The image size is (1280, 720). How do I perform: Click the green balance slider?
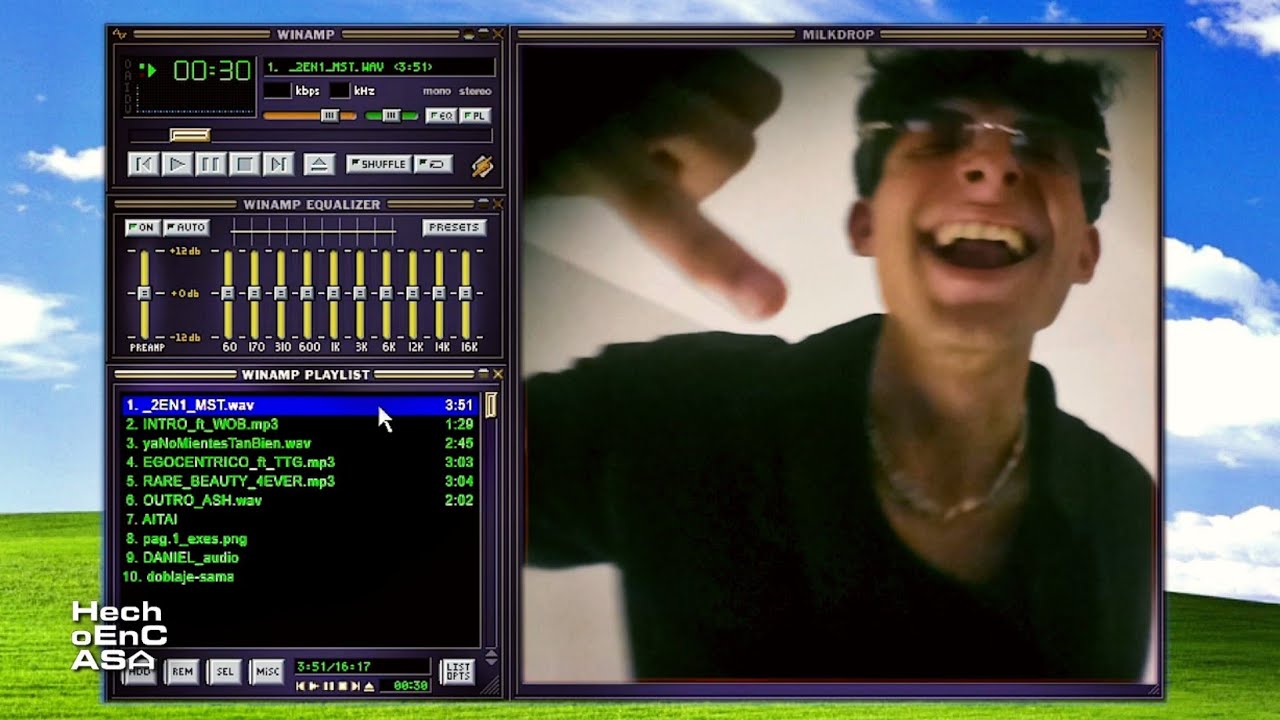tap(392, 116)
